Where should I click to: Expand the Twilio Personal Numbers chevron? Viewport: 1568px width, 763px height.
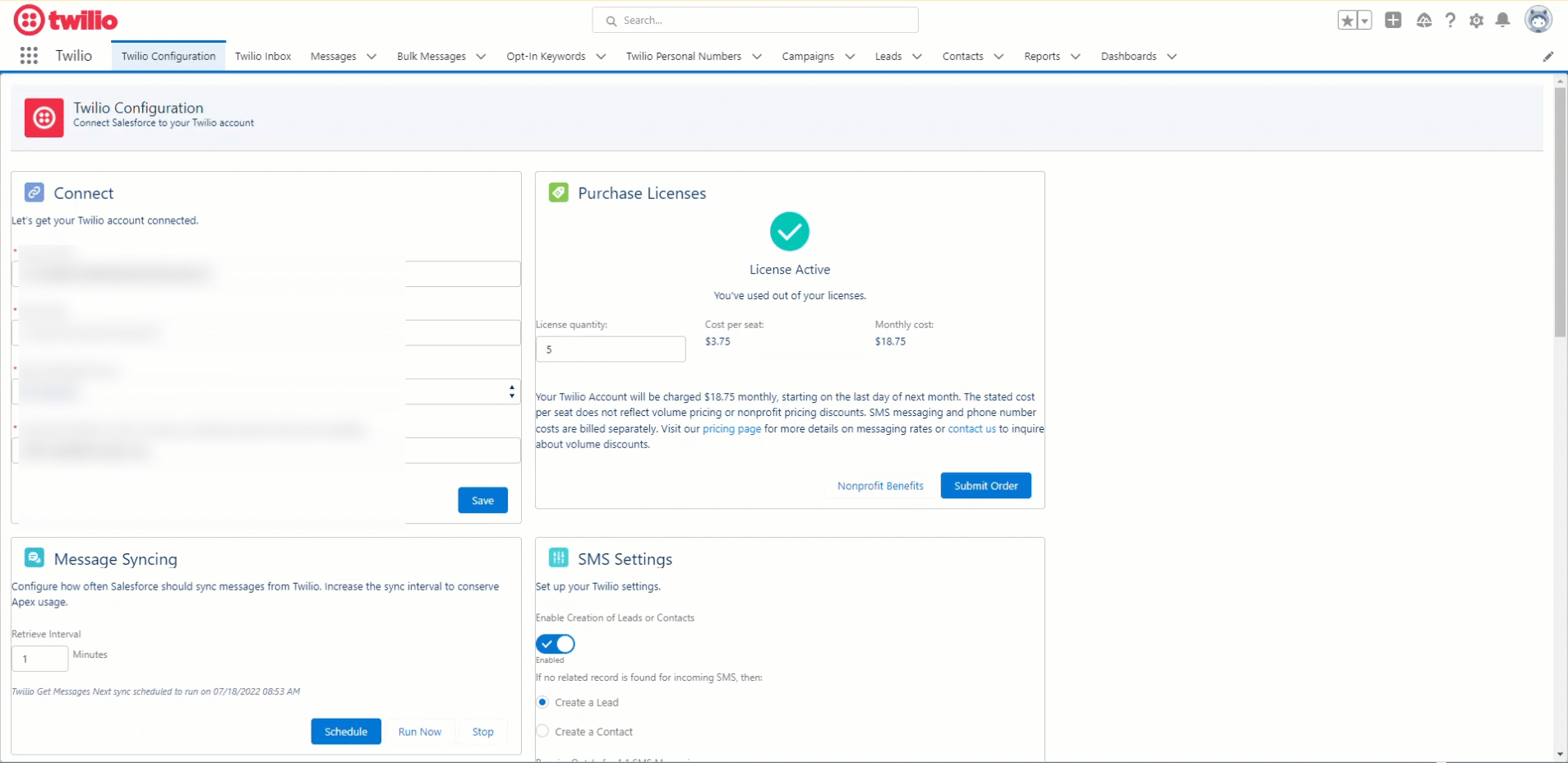757,56
